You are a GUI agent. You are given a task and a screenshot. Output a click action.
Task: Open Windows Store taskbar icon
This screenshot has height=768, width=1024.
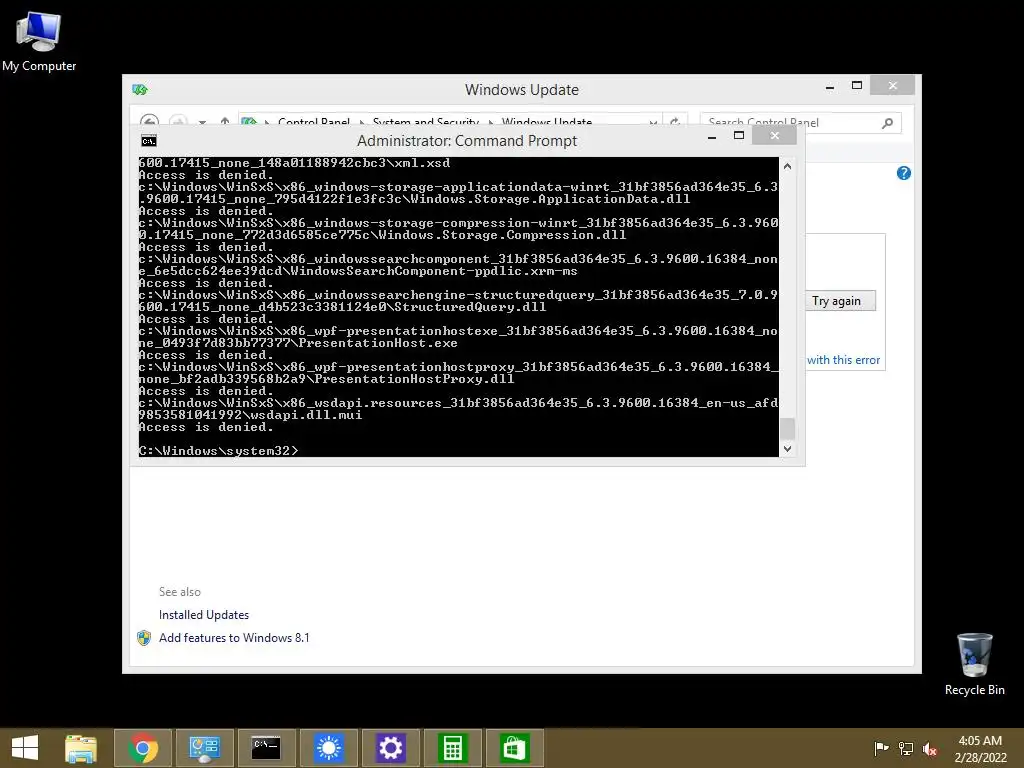click(515, 748)
